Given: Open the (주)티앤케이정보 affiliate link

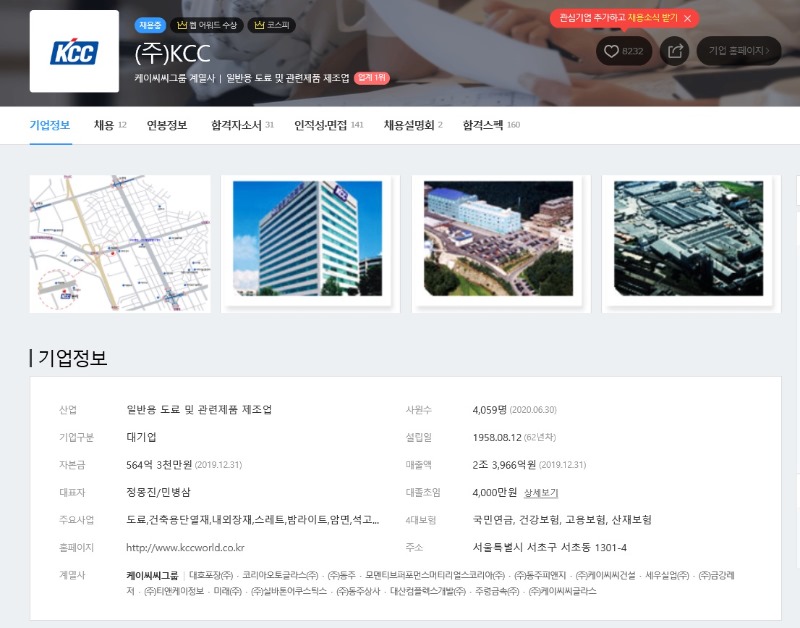Looking at the screenshot, I should 174,591.
